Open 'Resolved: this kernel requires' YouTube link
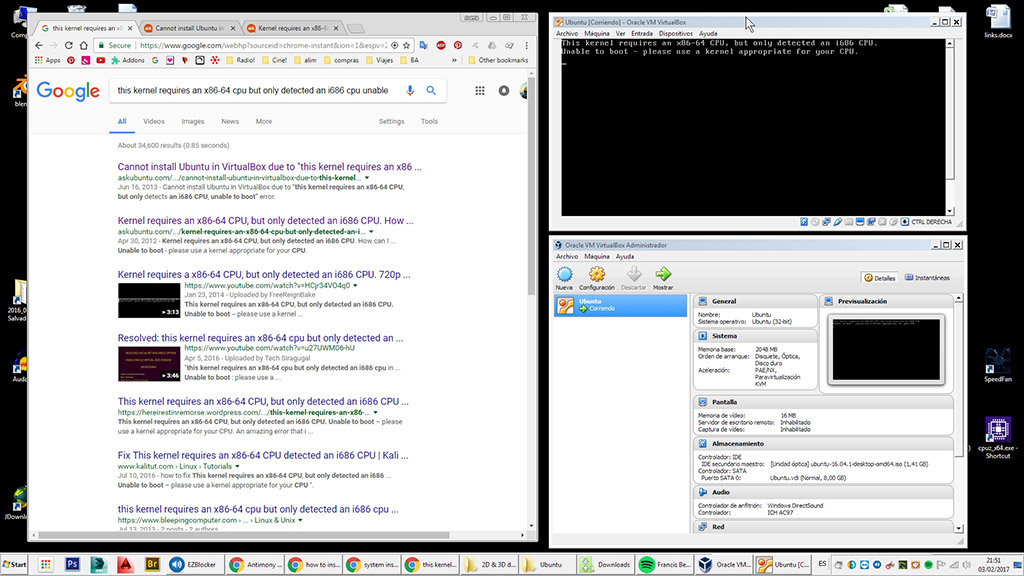This screenshot has height=576, width=1024. click(261, 338)
